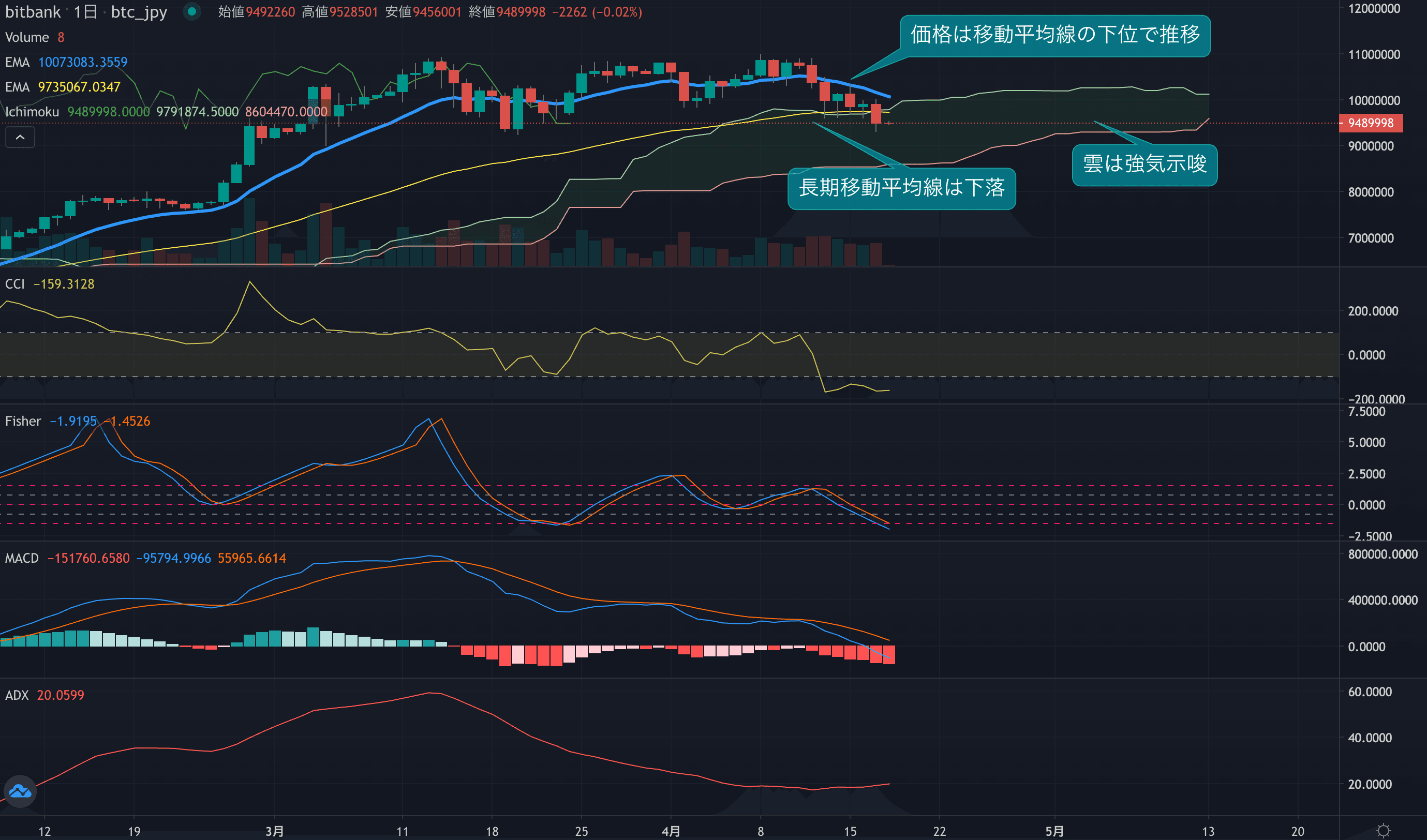Screen dimensions: 1427x840
Task: Click the green market status dot
Action: coord(192,11)
